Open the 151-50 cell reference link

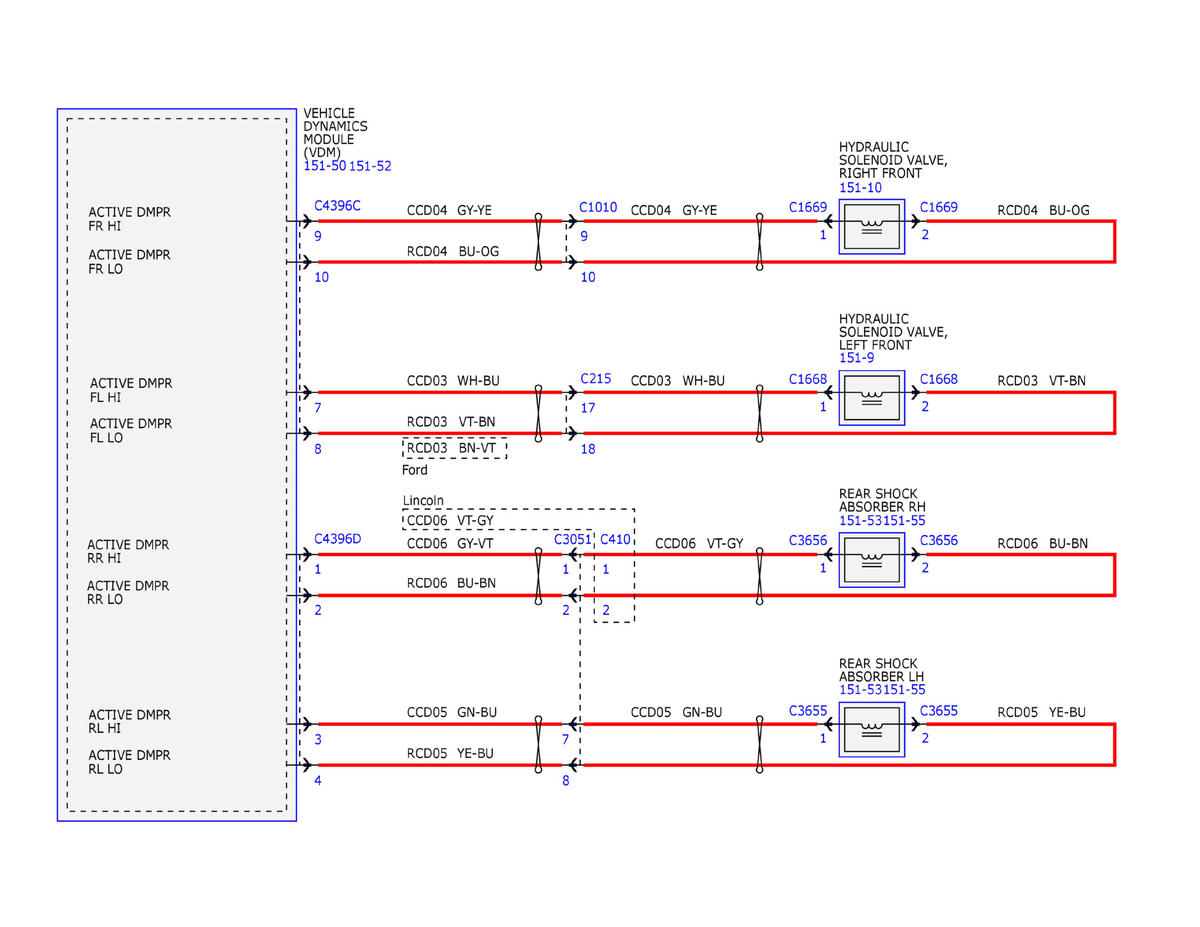324,166
